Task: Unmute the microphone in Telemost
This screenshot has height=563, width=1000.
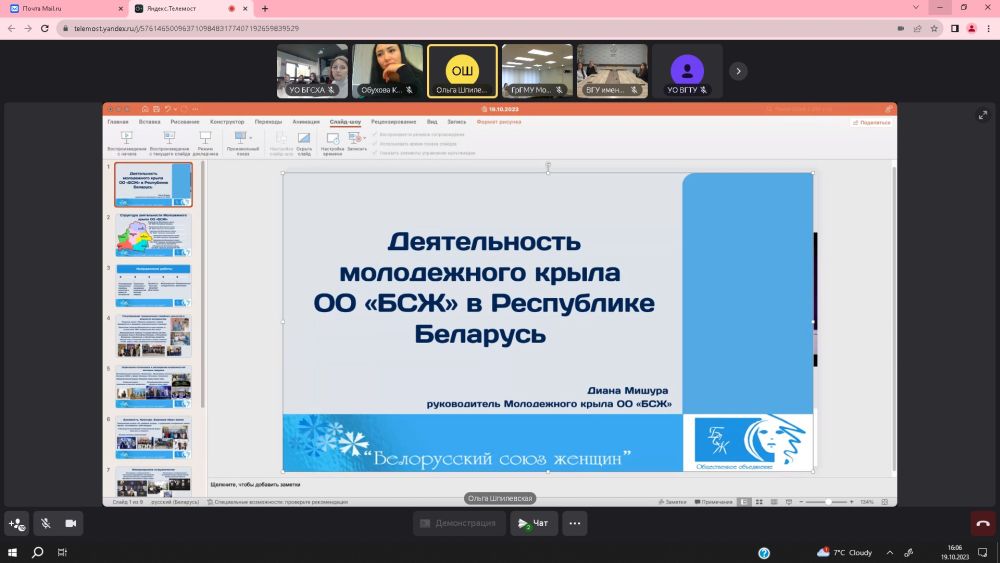Action: pyautogui.click(x=45, y=523)
